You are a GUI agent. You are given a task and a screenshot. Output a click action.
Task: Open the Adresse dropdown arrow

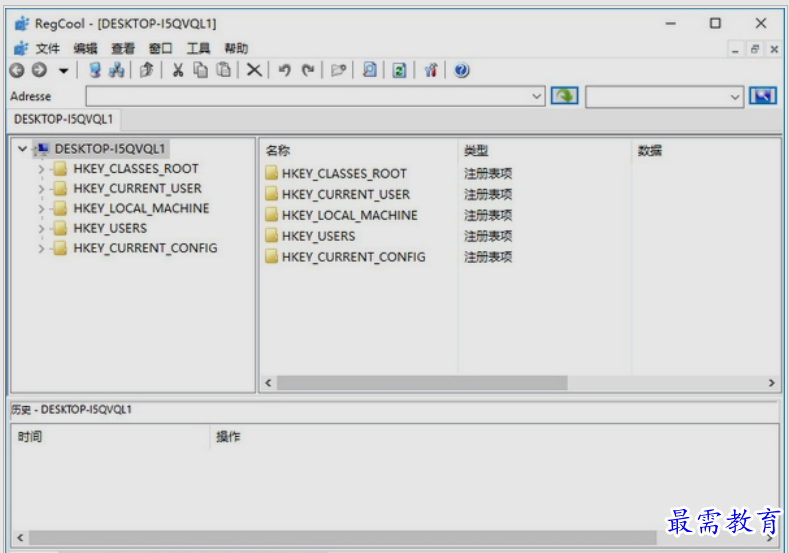click(x=537, y=96)
